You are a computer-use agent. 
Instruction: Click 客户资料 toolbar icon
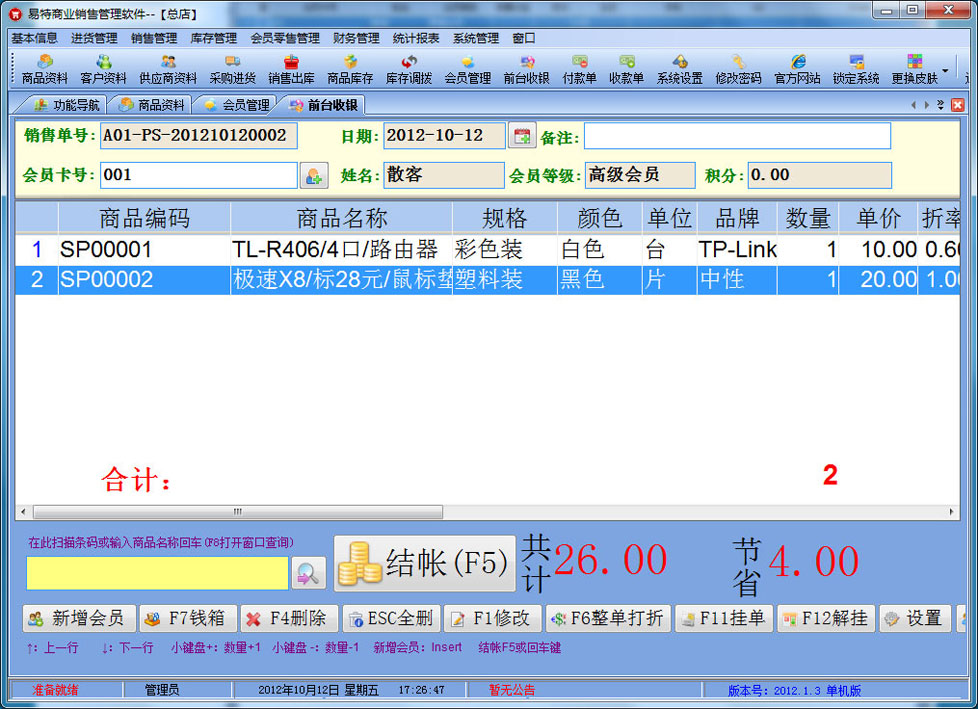(103, 69)
